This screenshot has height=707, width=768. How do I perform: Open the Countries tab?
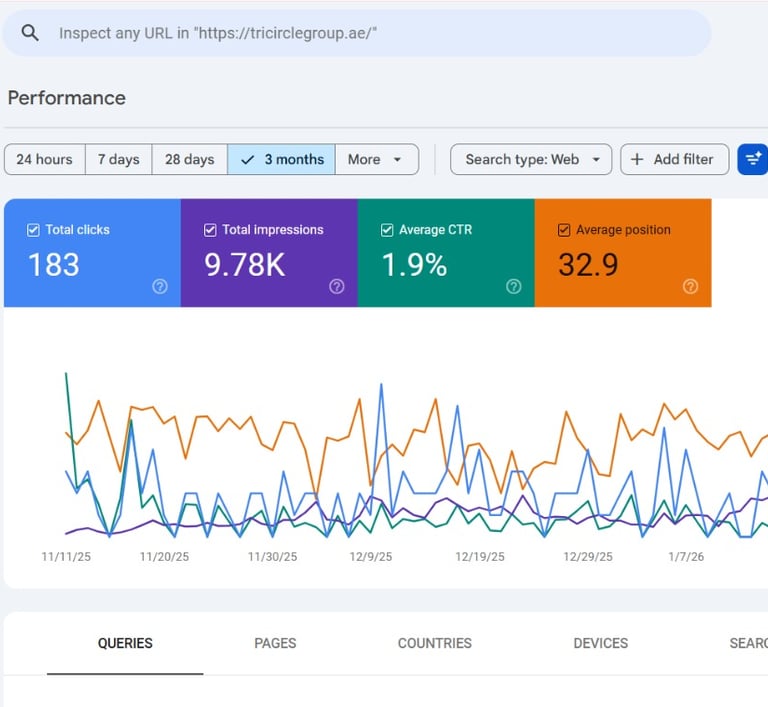(x=434, y=643)
